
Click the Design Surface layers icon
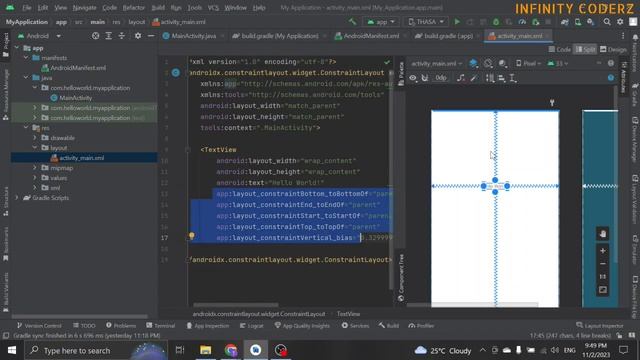click(x=473, y=63)
